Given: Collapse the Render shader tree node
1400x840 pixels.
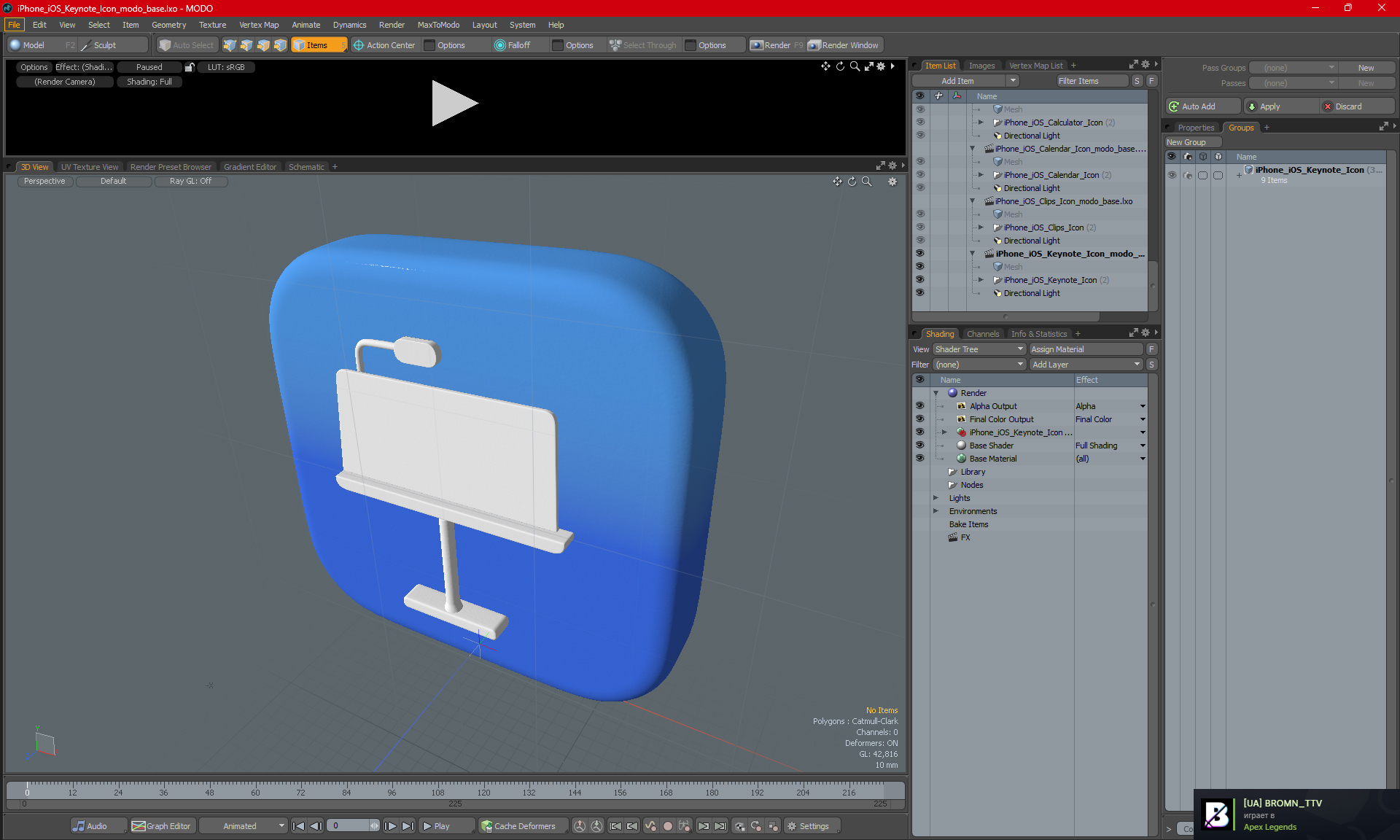Looking at the screenshot, I should pyautogui.click(x=936, y=393).
